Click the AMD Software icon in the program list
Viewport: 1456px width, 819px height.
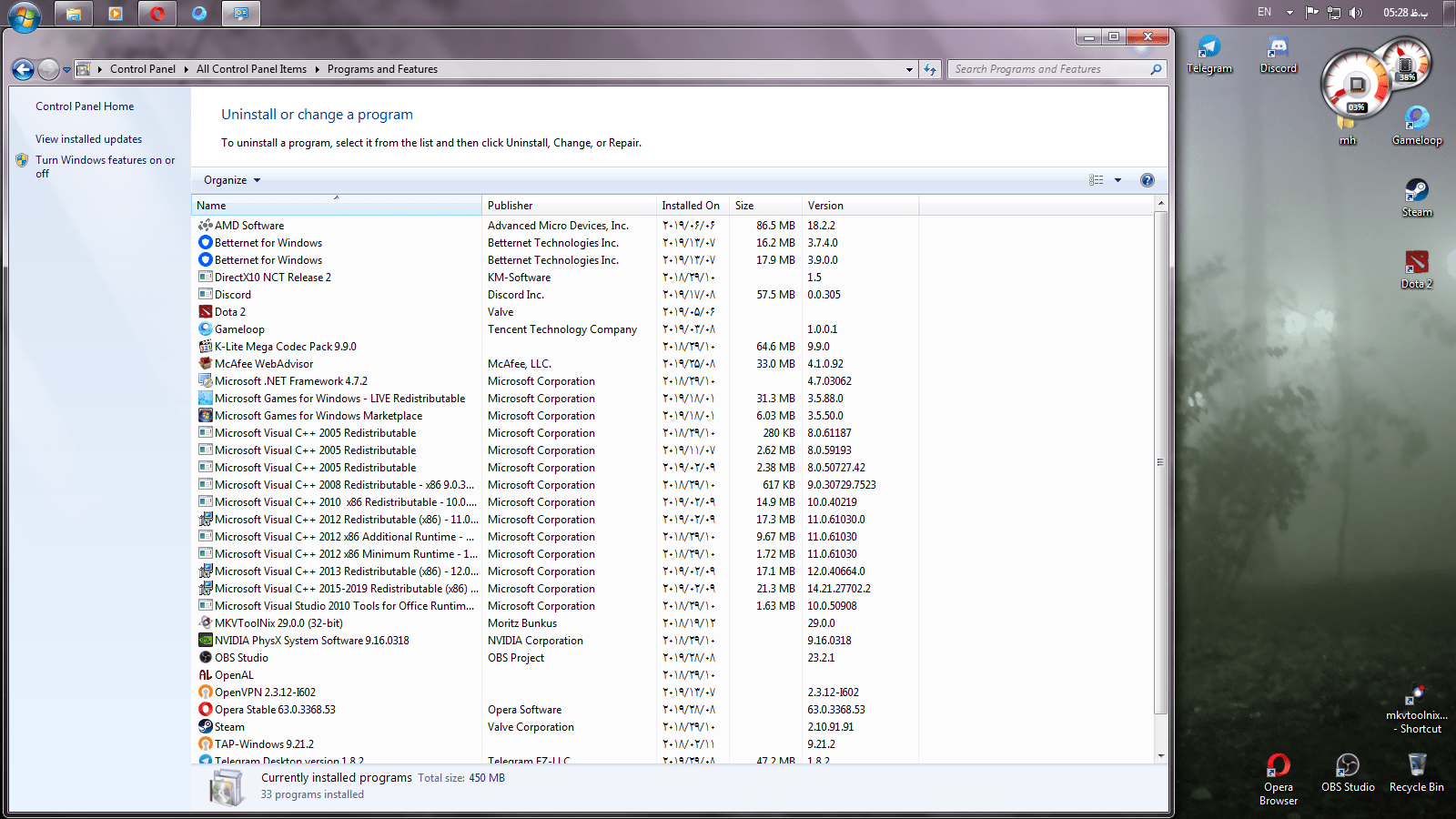point(206,226)
